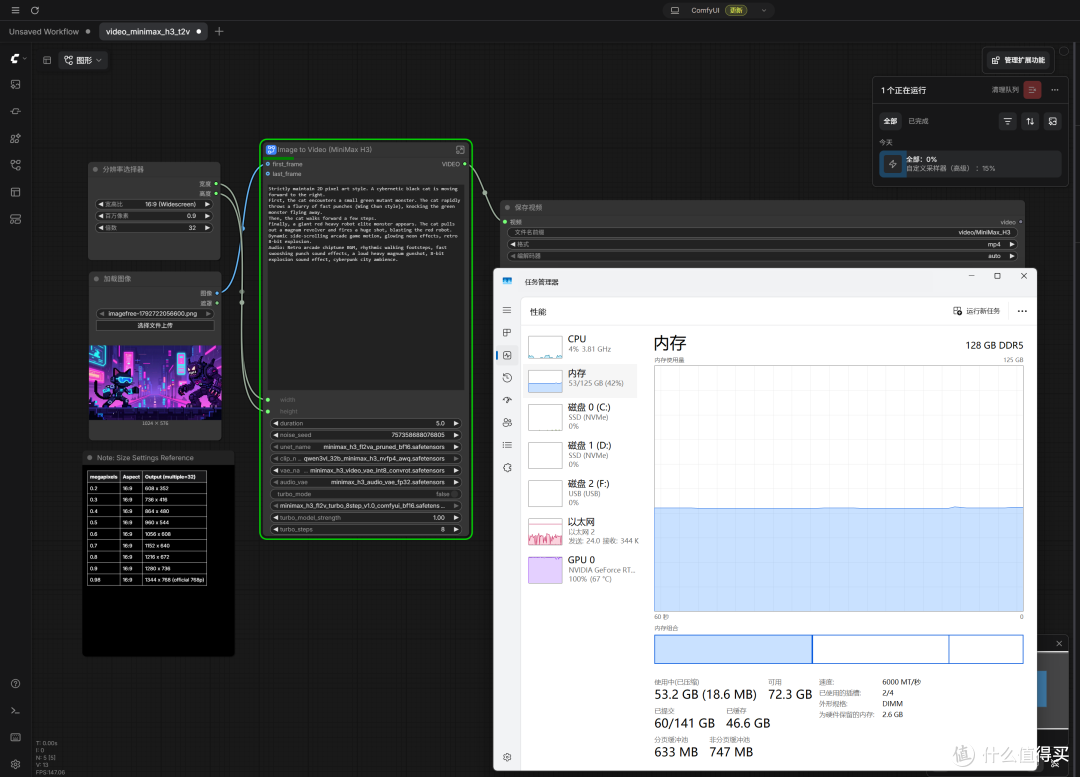Open ComfyUI help question mark icon
Viewport: 1080px width, 777px height.
click(x=16, y=683)
